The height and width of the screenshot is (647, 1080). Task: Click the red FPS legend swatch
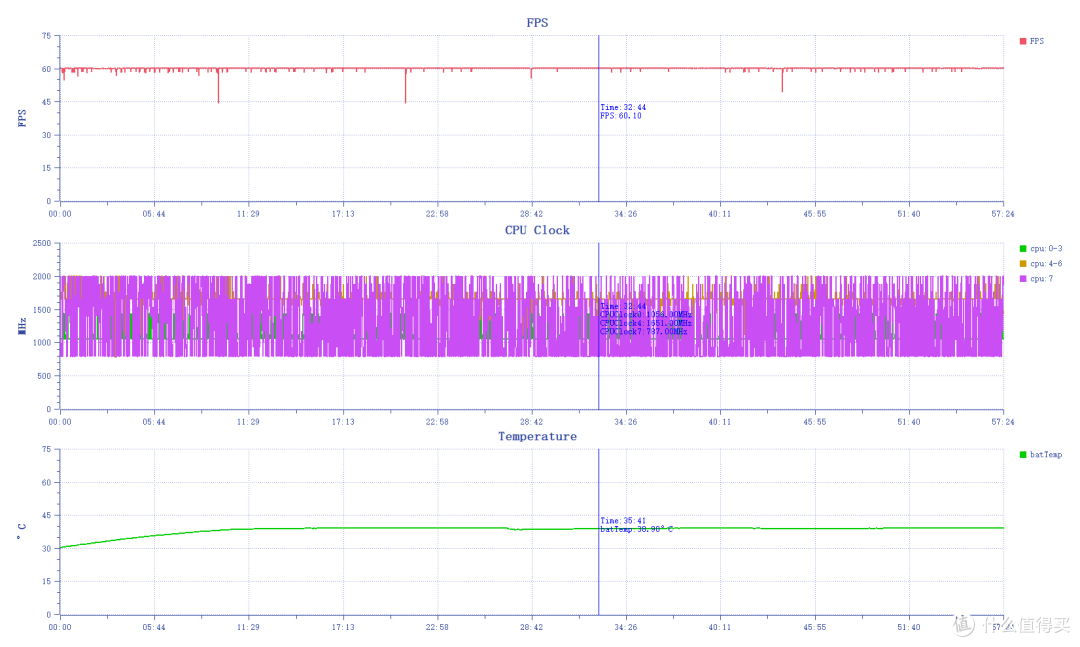[1023, 41]
